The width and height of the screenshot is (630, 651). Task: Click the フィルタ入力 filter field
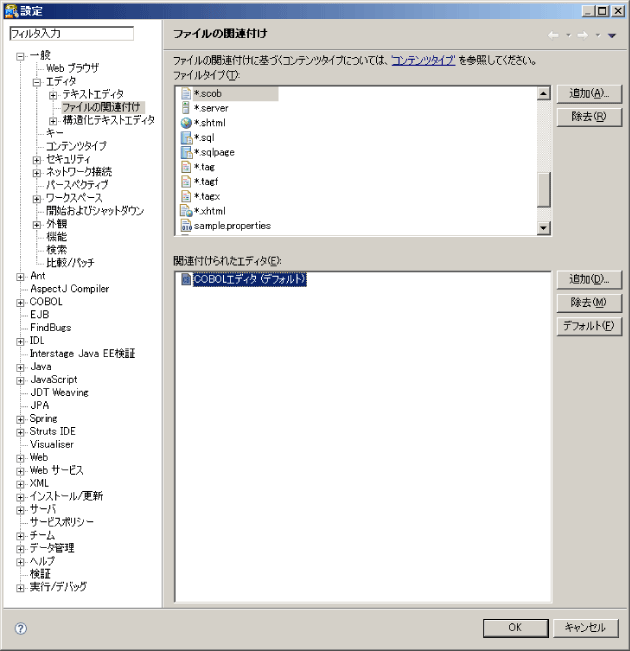71,34
